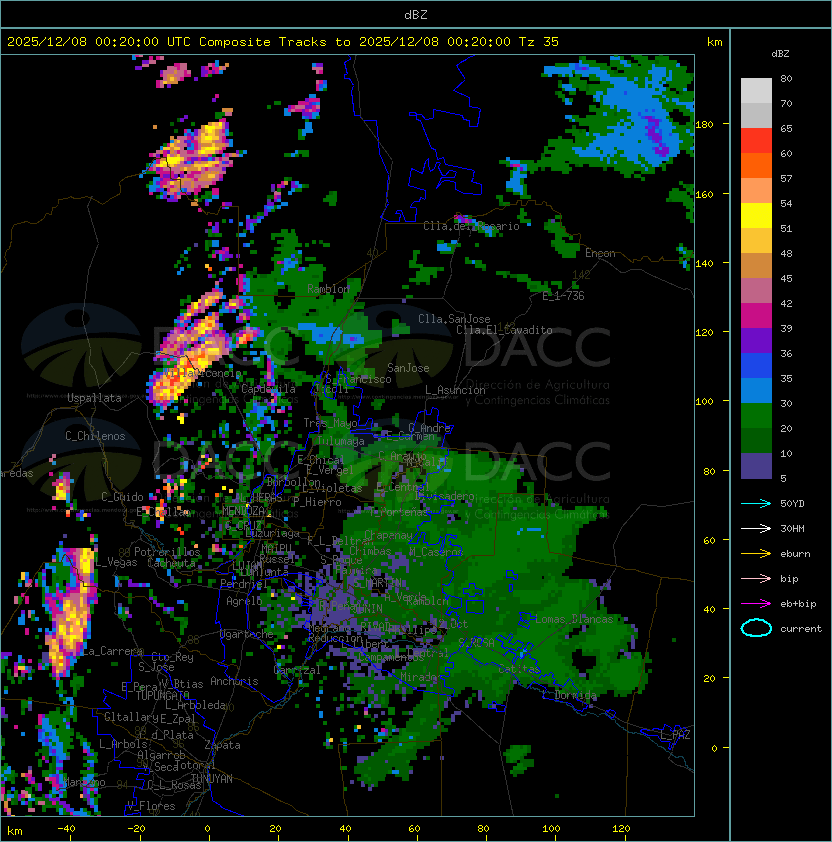Click the 'Ramblon' label near the top
832x842 pixels.
tap(328, 289)
